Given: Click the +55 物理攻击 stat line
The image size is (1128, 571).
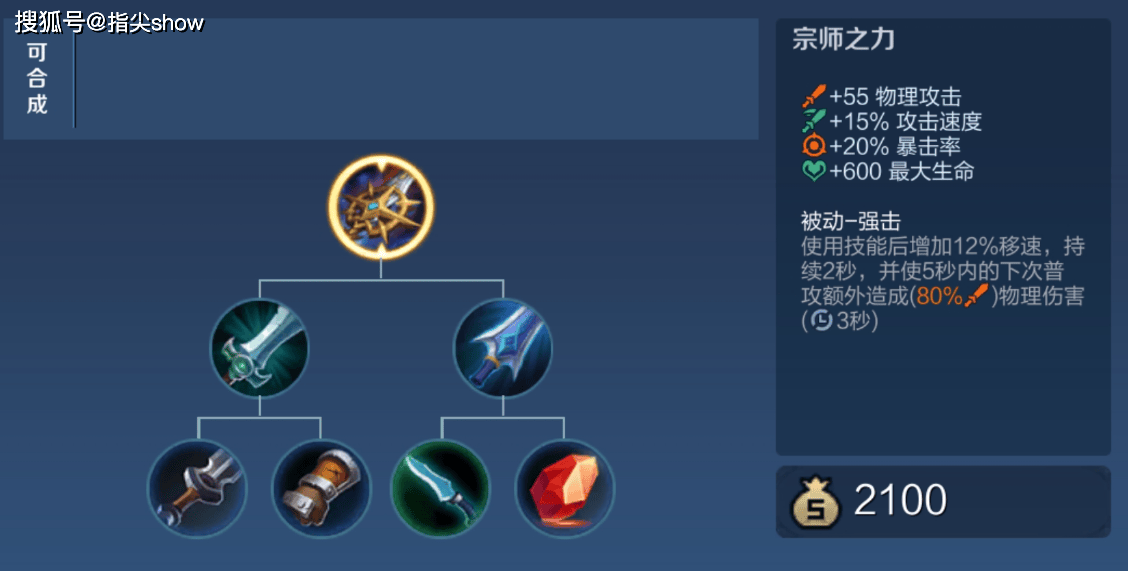Looking at the screenshot, I should coord(882,96).
